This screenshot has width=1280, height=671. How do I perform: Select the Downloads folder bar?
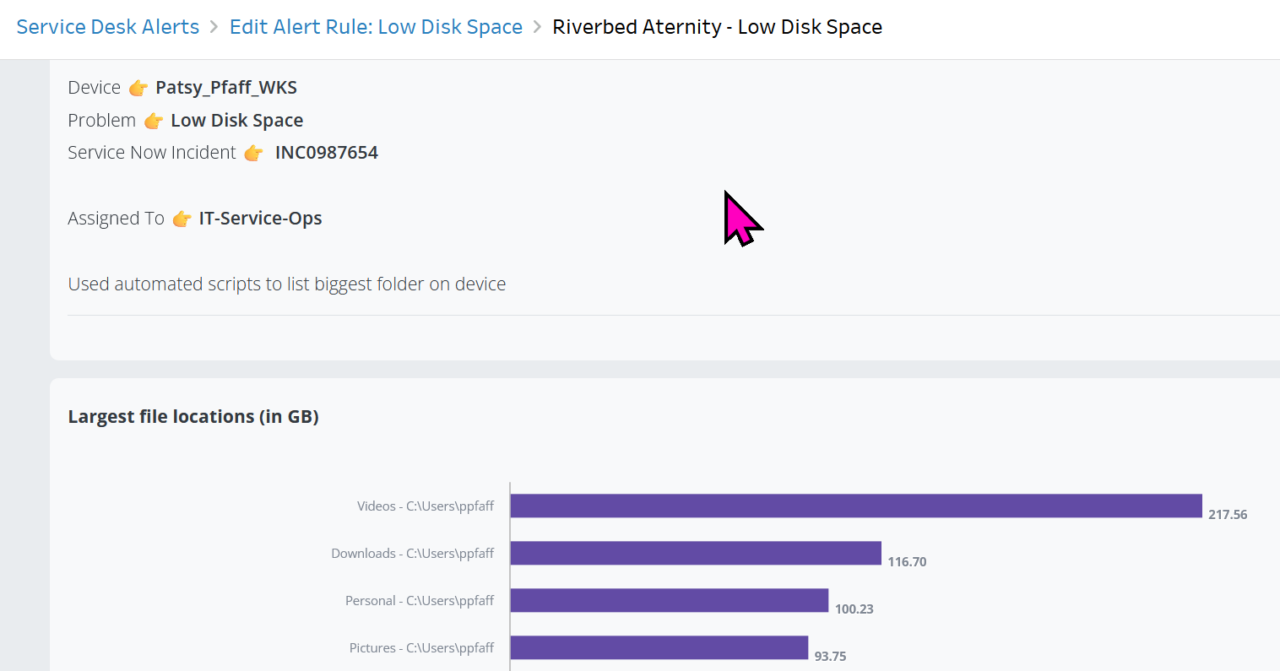pyautogui.click(x=695, y=553)
